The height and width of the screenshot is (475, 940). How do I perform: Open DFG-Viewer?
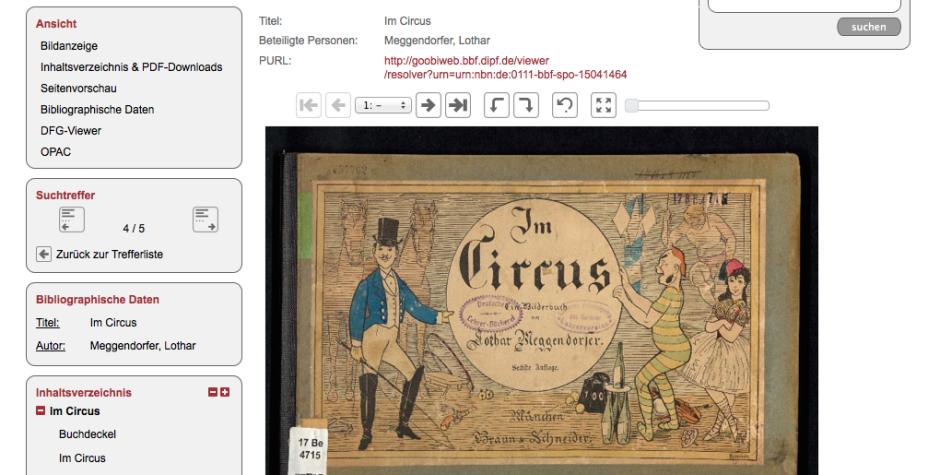[71, 131]
